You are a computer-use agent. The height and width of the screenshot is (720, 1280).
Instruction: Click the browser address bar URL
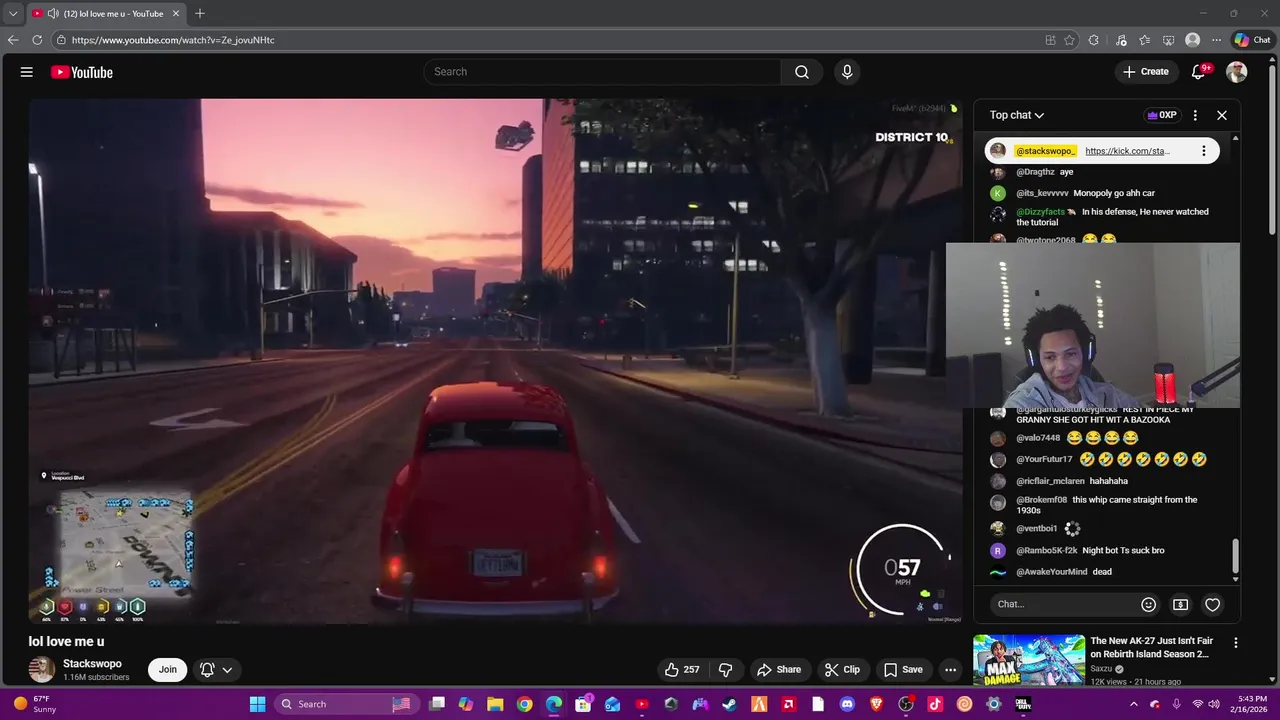173,40
